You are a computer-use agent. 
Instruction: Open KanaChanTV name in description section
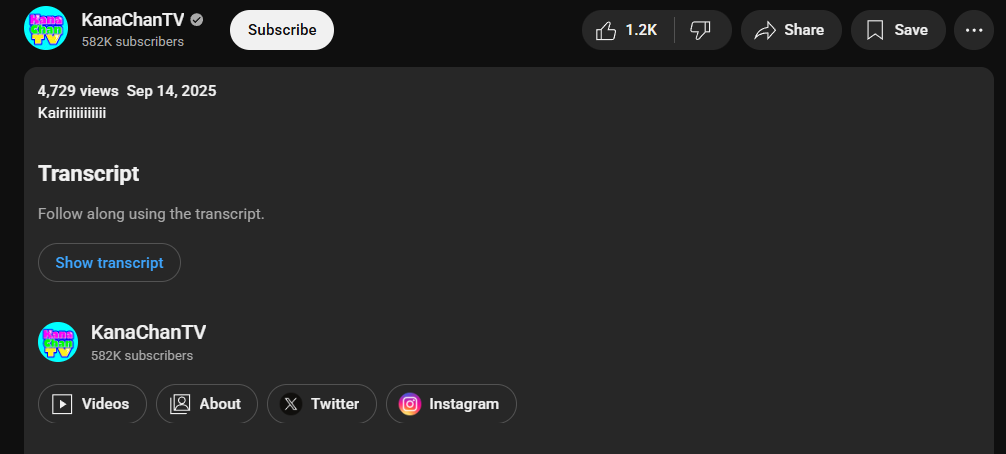148,332
